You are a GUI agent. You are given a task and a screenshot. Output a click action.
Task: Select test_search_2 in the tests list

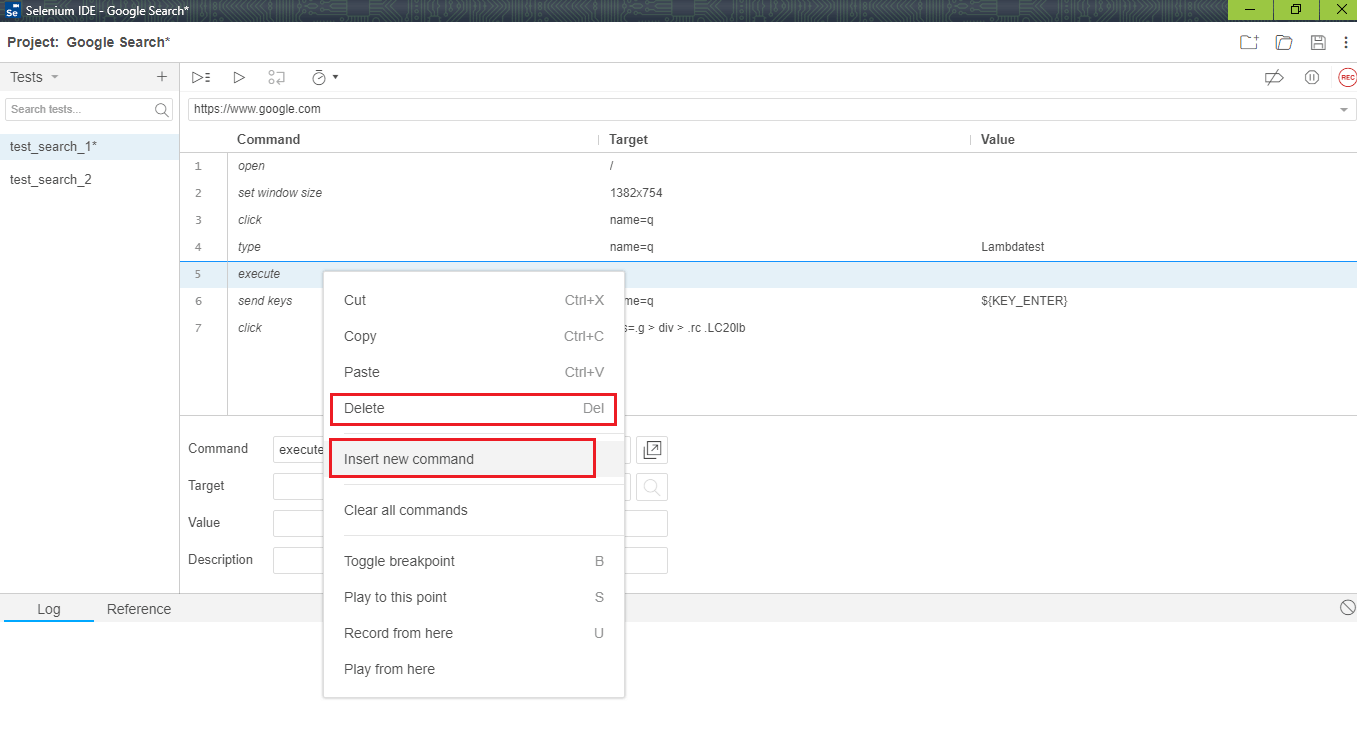(x=51, y=179)
